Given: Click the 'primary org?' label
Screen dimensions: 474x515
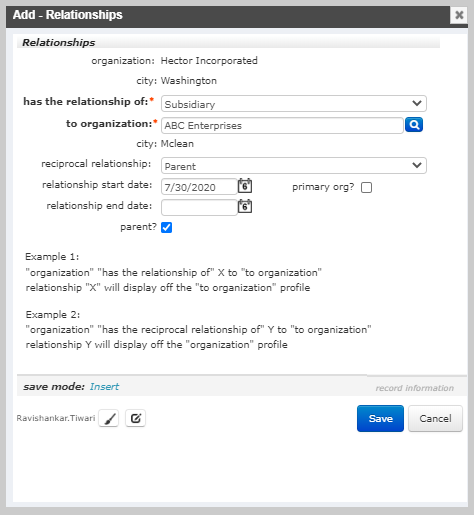Looking at the screenshot, I should point(323,187).
